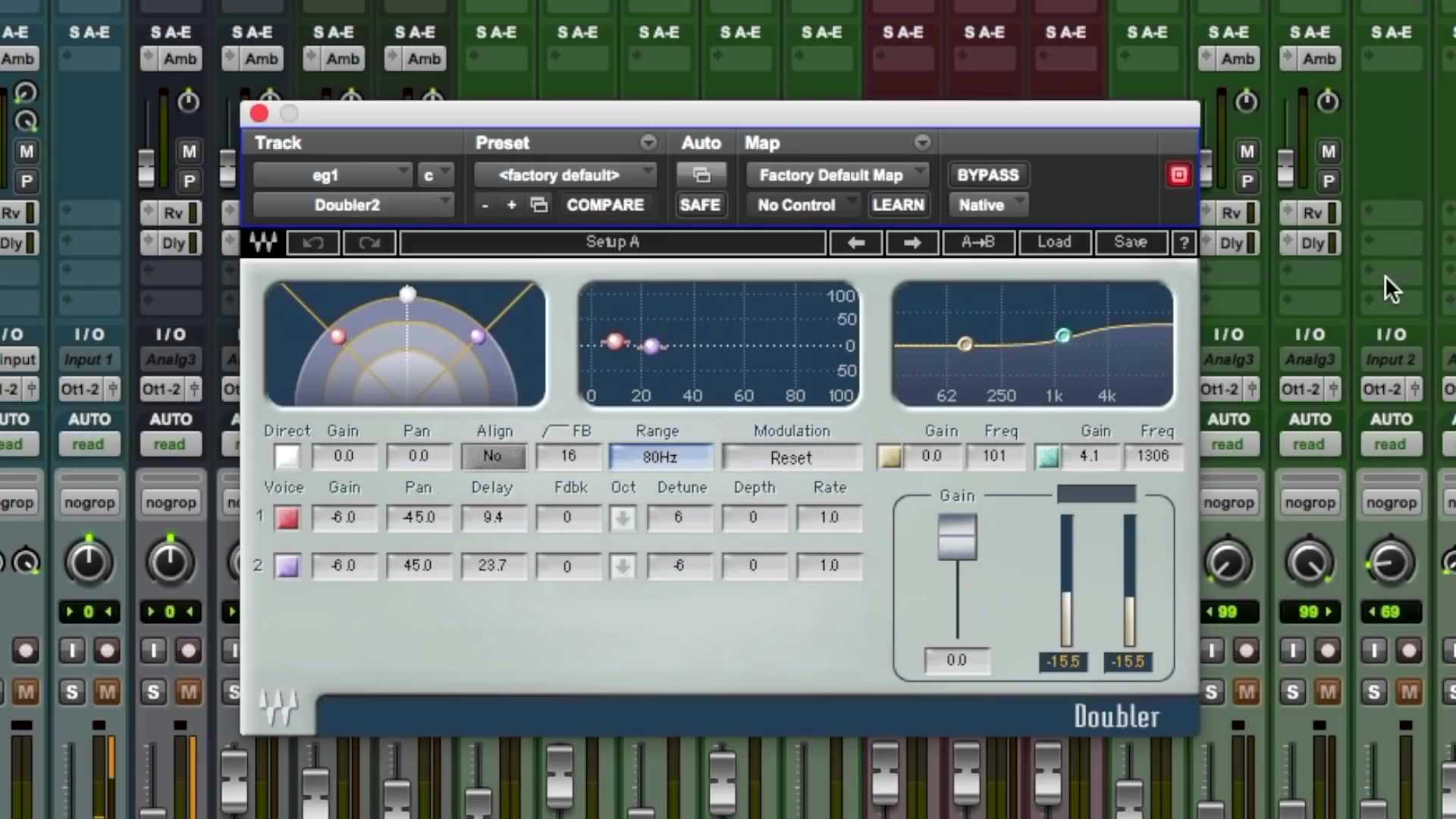
Task: Open the Preset menu arrow
Action: [x=648, y=143]
